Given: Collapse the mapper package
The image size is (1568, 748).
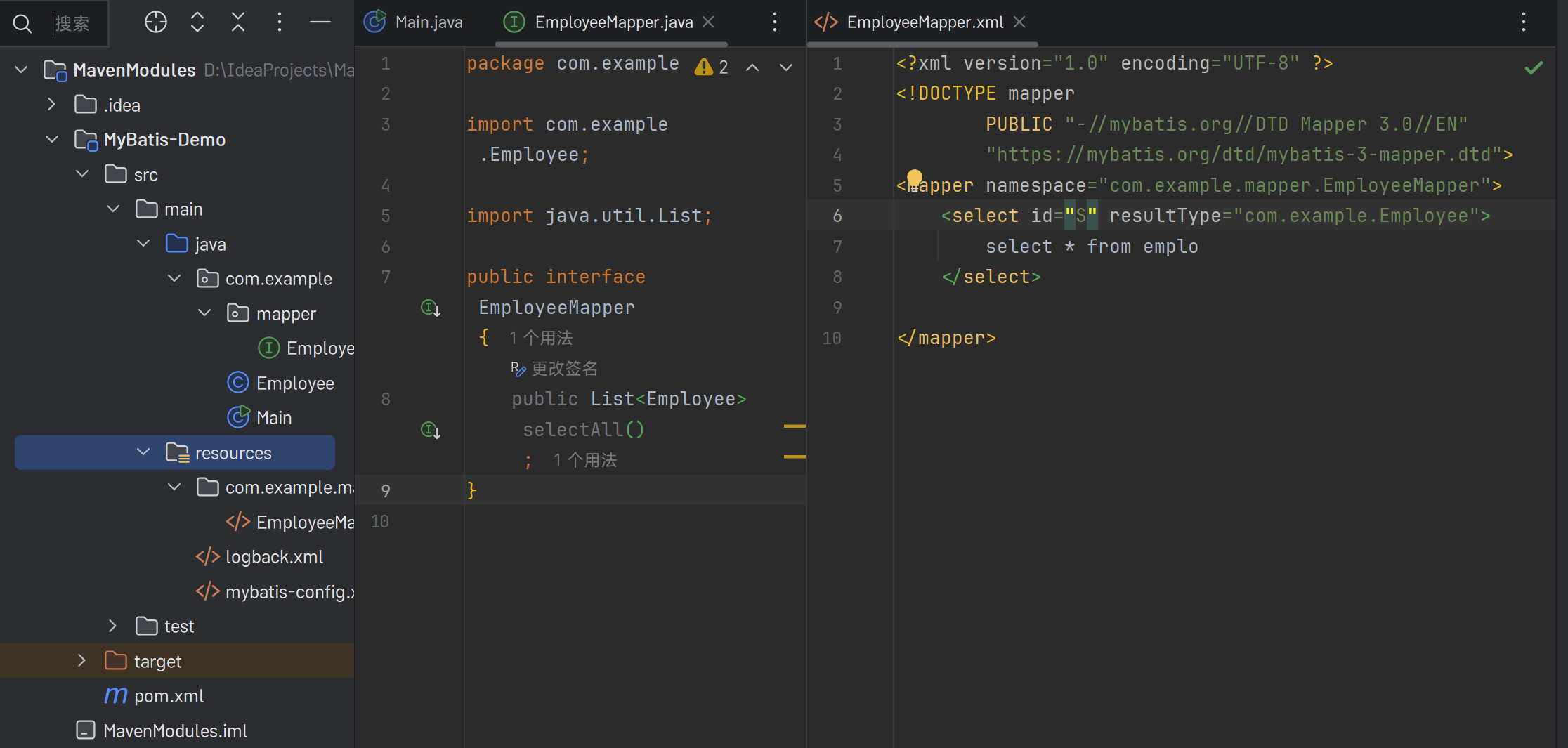Looking at the screenshot, I should coord(204,313).
